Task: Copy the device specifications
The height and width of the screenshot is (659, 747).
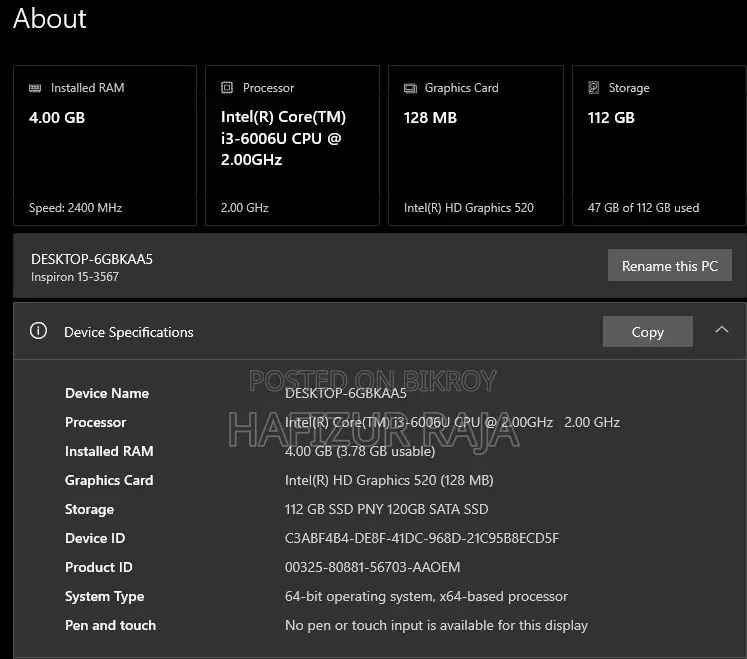Action: tap(647, 332)
